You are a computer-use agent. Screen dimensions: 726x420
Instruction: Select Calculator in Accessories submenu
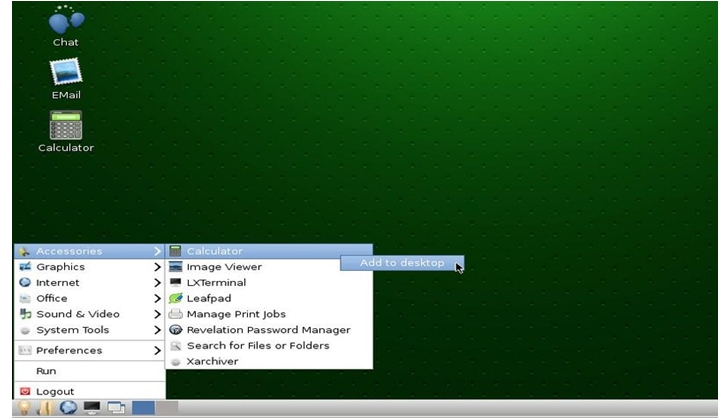click(269, 251)
